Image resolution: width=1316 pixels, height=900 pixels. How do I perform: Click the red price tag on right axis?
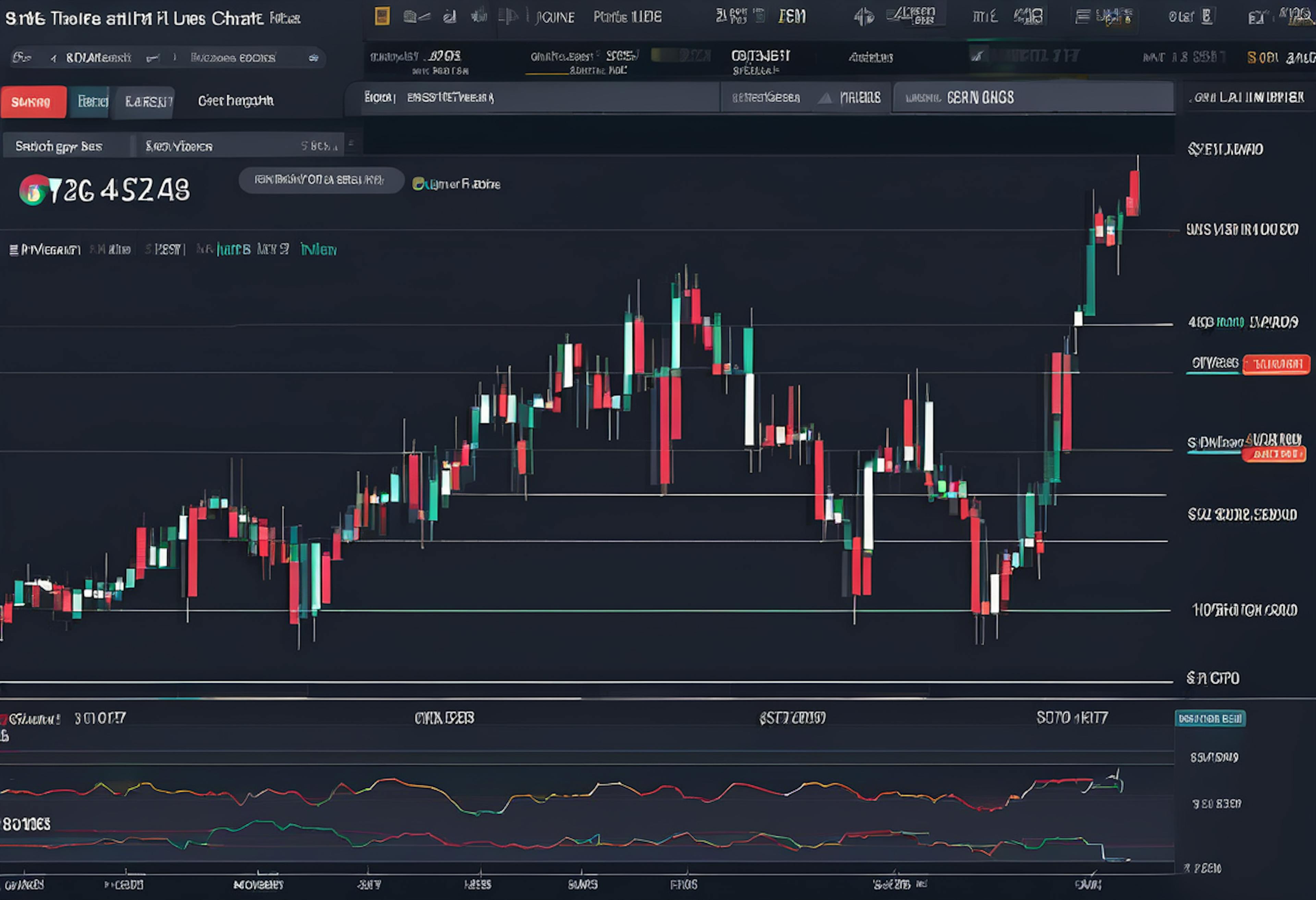[1276, 364]
